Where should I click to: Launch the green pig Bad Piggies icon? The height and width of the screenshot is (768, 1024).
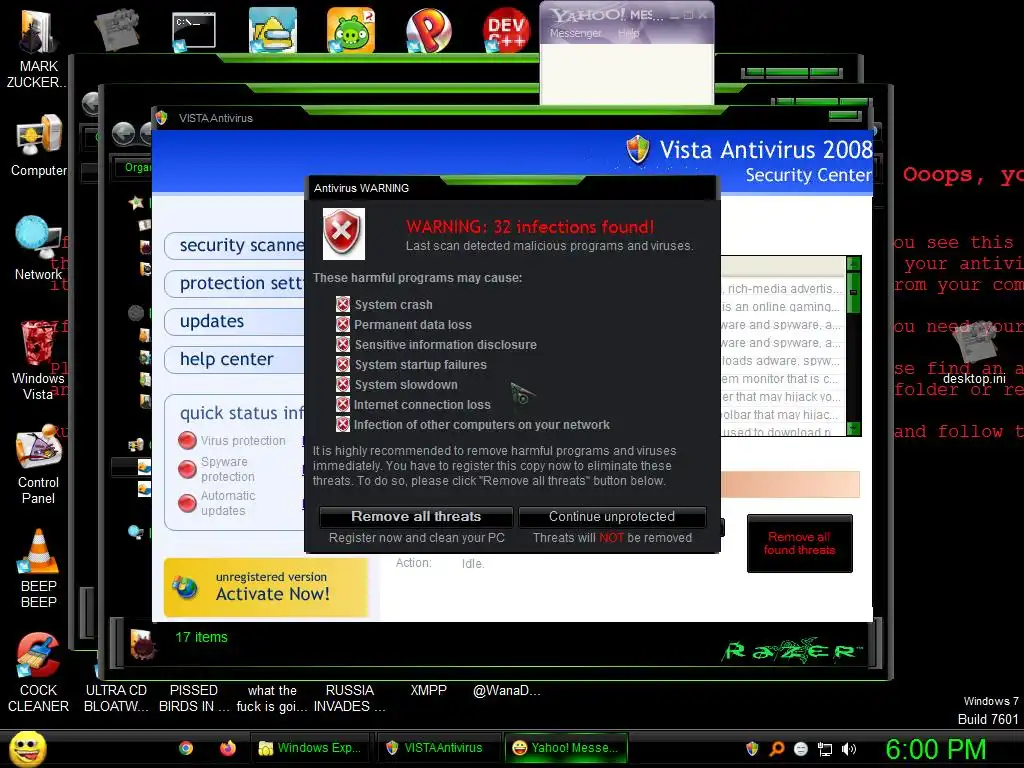(x=351, y=30)
